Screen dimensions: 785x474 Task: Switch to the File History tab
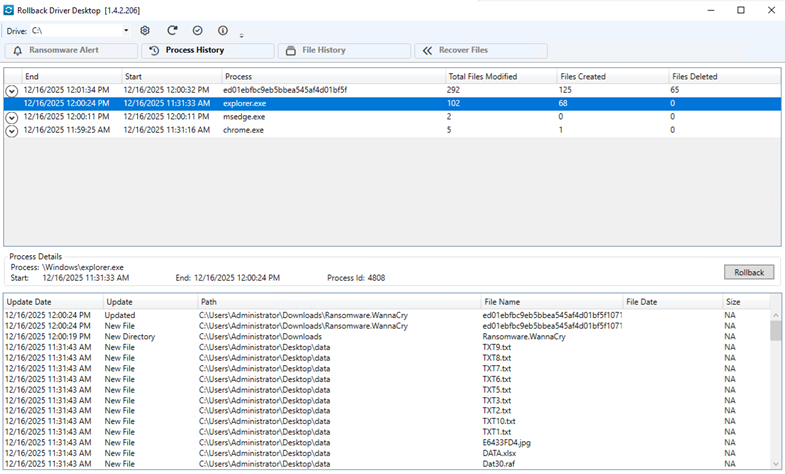344,50
